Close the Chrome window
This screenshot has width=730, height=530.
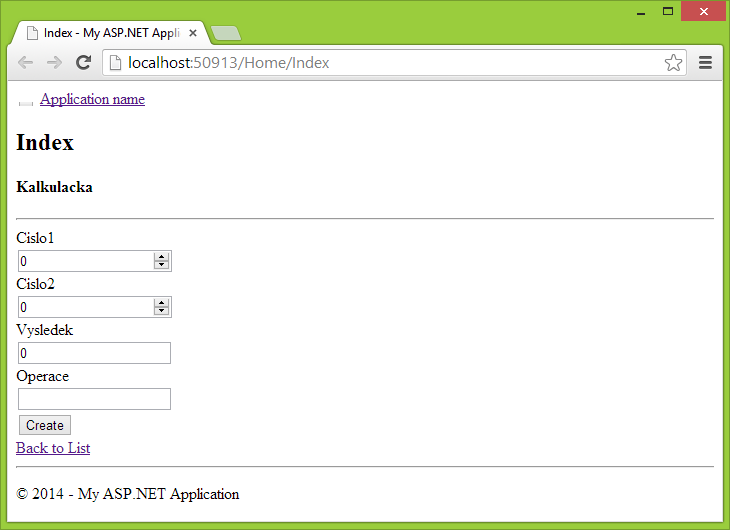click(x=704, y=12)
